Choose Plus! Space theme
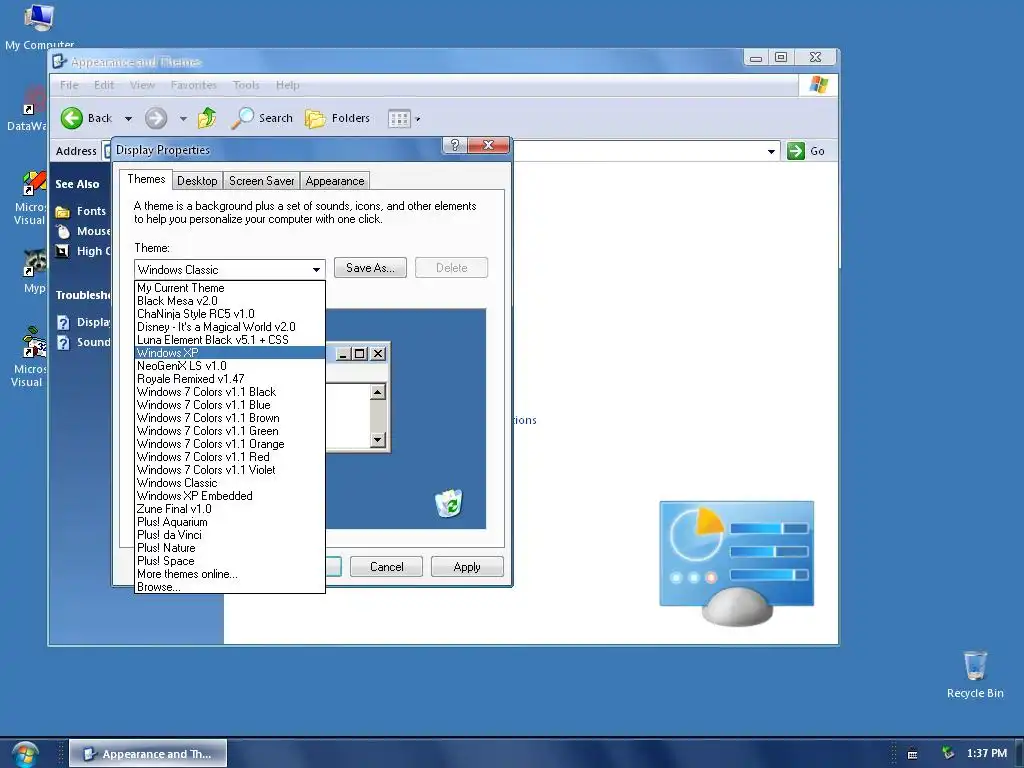This screenshot has height=768, width=1024. (230, 561)
